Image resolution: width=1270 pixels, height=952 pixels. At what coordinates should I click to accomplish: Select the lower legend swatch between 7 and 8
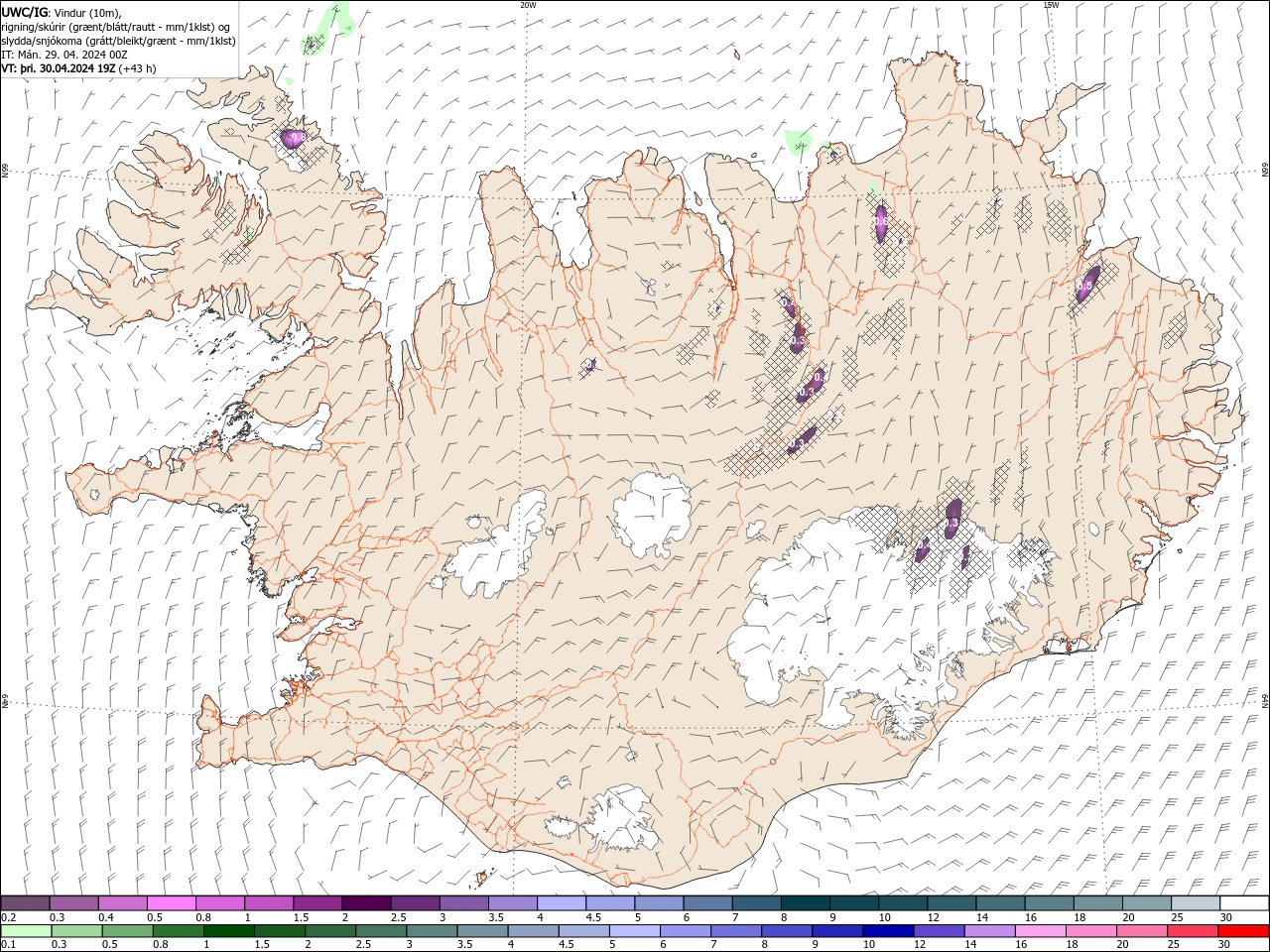736,931
